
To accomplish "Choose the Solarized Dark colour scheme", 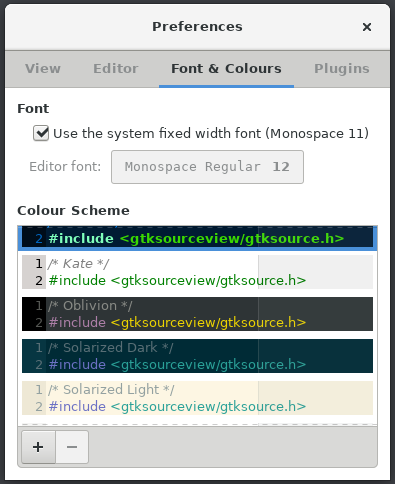I will tap(197, 356).
